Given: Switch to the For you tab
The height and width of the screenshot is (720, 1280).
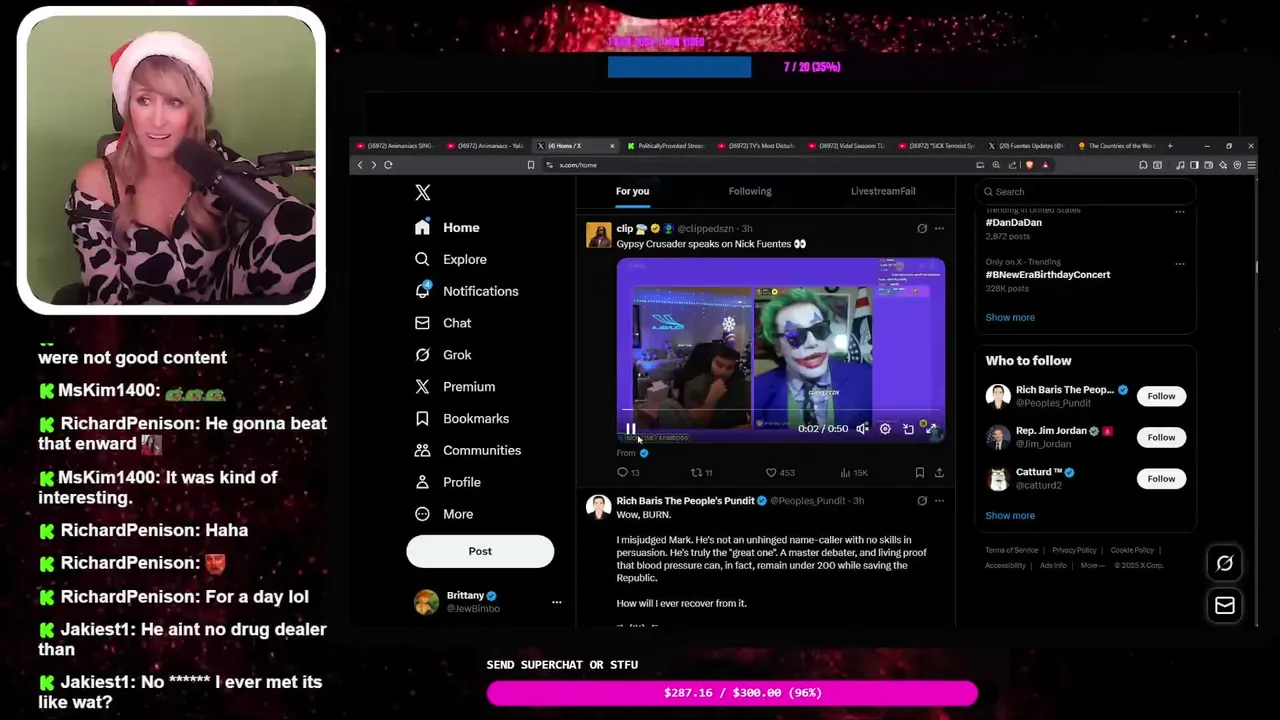Looking at the screenshot, I should click(632, 191).
